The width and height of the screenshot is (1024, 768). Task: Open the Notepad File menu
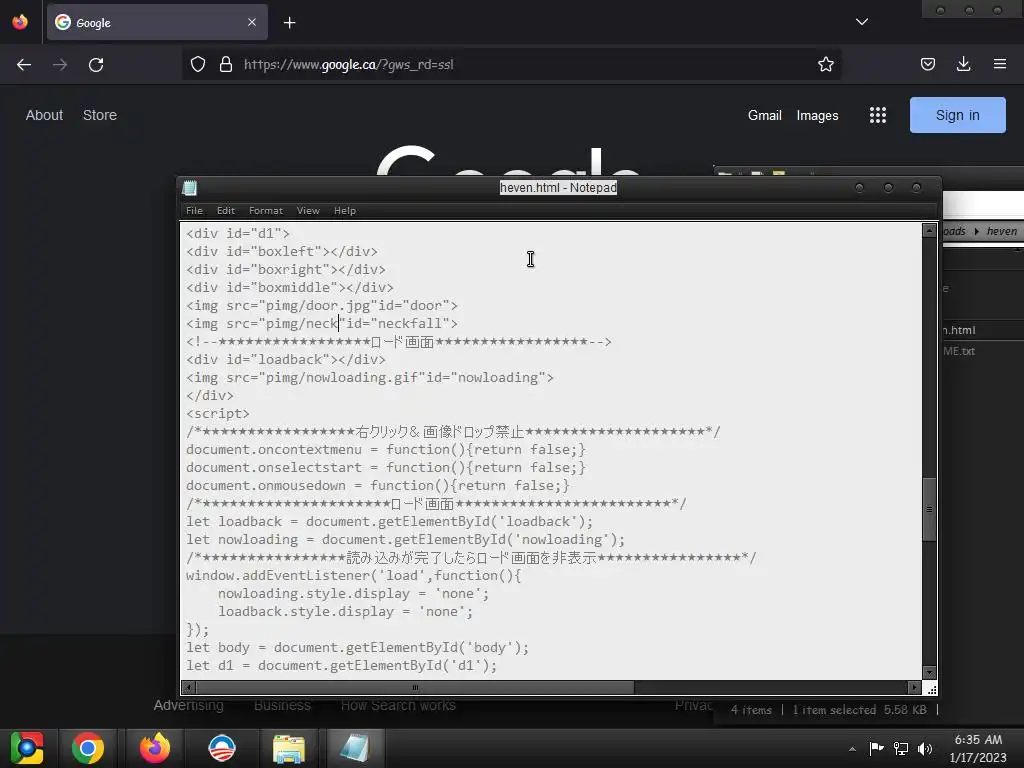tap(194, 210)
